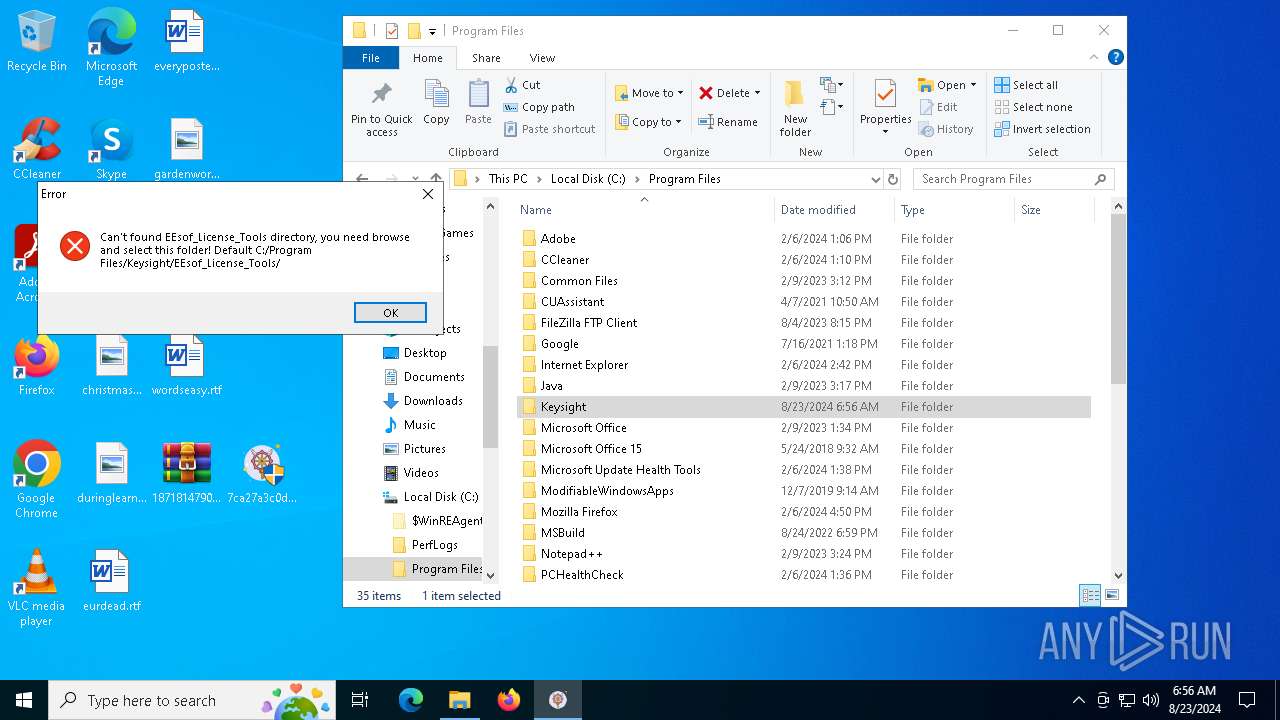Select the FileZilla FTP Client folder

[x=804, y=323]
